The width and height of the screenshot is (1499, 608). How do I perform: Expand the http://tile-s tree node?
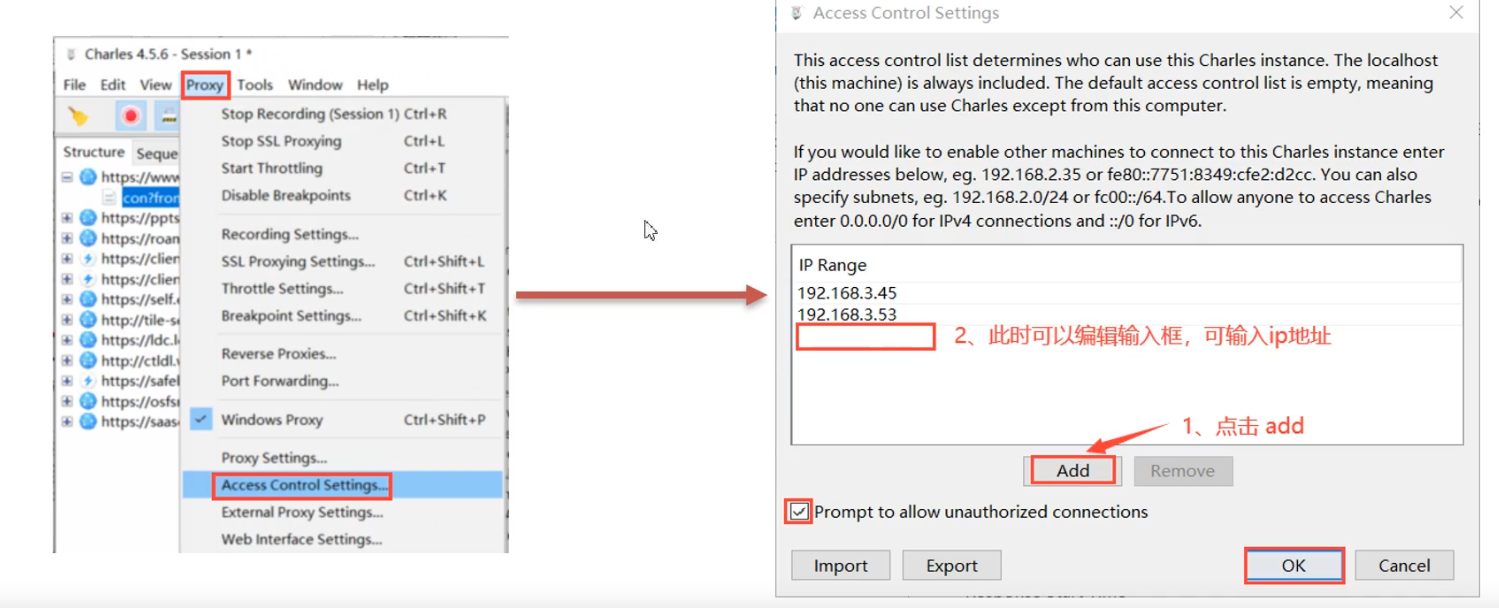[67, 320]
